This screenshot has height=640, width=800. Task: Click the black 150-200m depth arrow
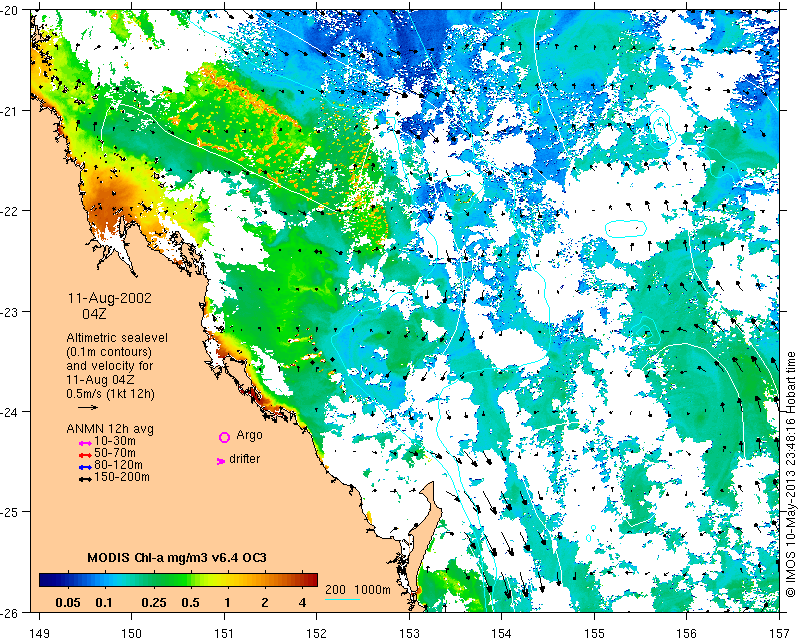tap(85, 479)
